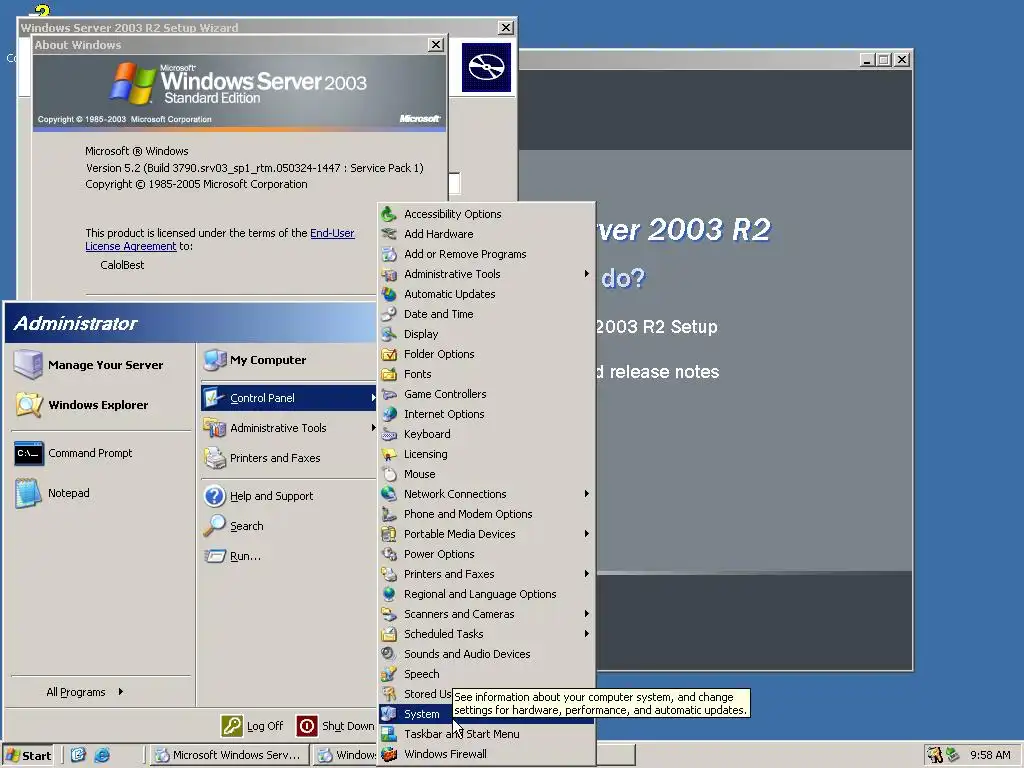Click the Automatic Updates icon
The image size is (1024, 768).
389,294
